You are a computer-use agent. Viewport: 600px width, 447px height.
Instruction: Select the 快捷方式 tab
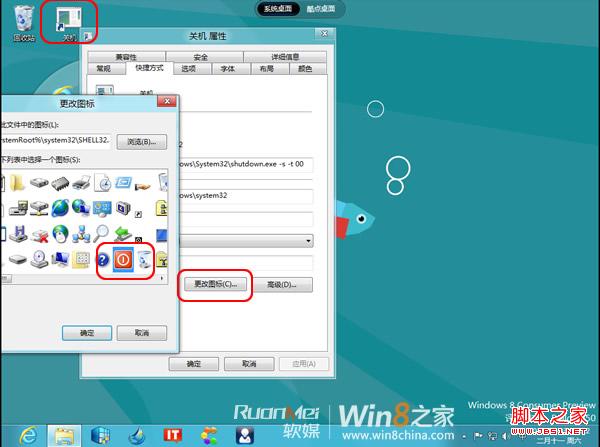[149, 68]
